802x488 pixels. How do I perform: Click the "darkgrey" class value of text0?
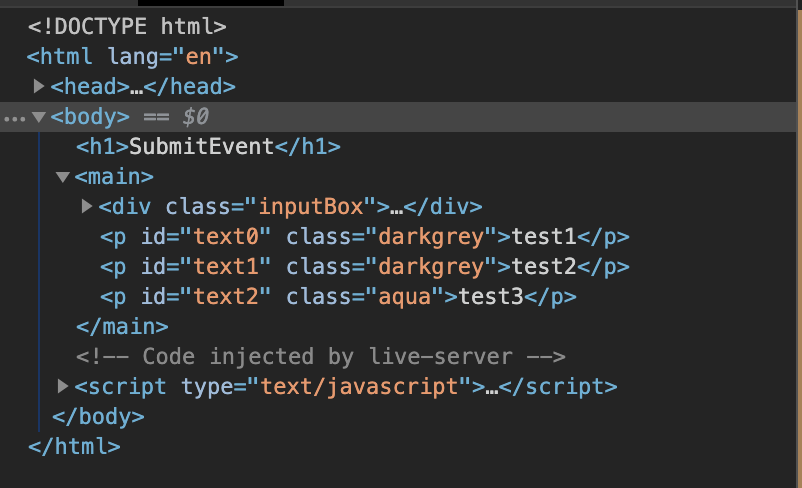[x=431, y=237]
